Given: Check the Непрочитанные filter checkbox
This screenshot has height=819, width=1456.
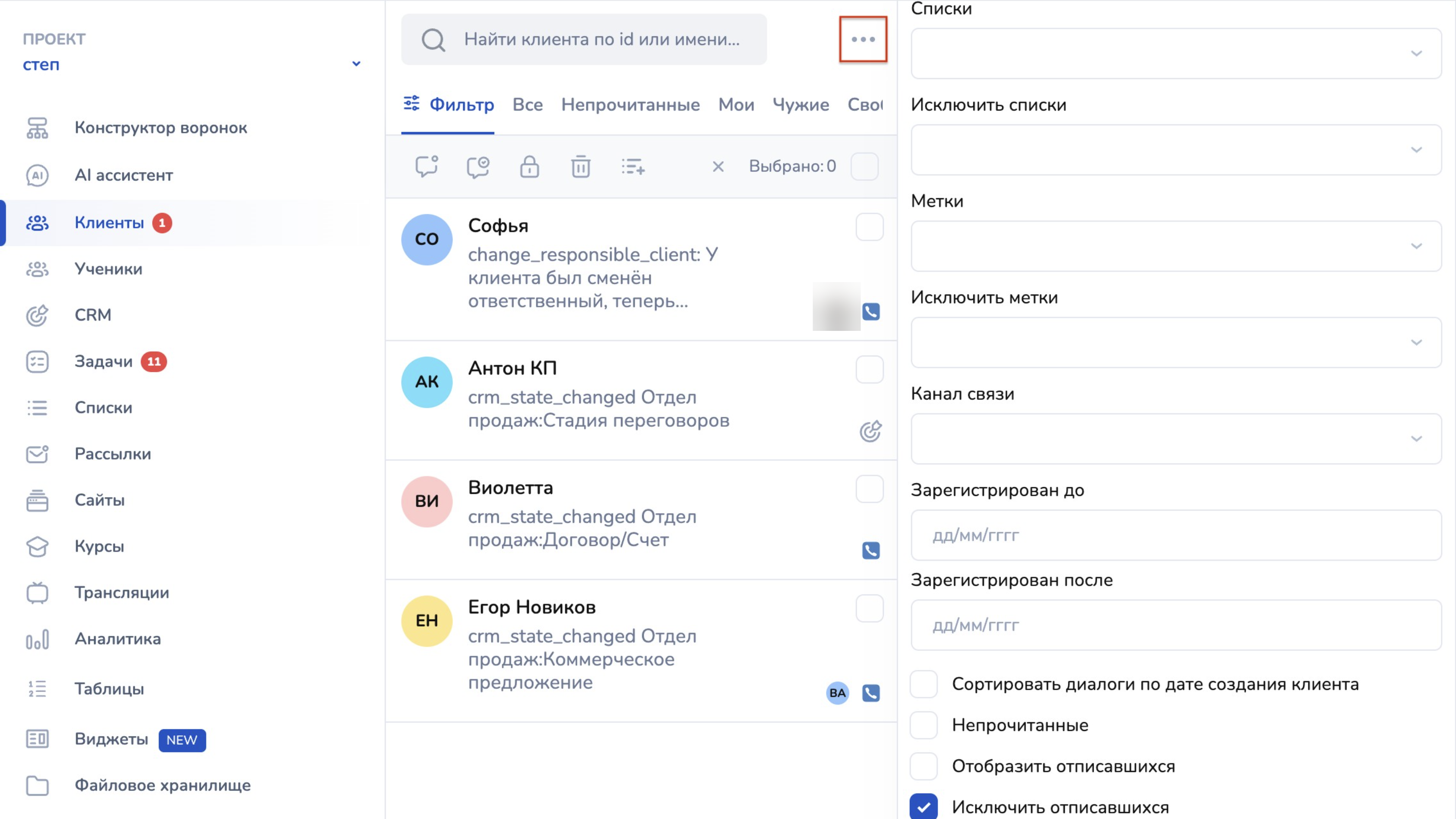Looking at the screenshot, I should [924, 725].
